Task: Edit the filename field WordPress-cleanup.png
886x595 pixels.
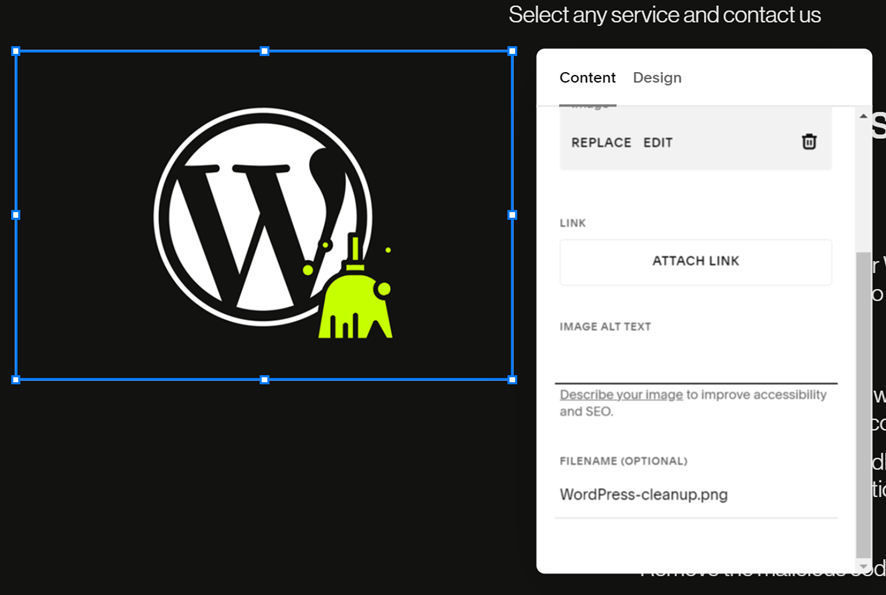Action: point(696,495)
